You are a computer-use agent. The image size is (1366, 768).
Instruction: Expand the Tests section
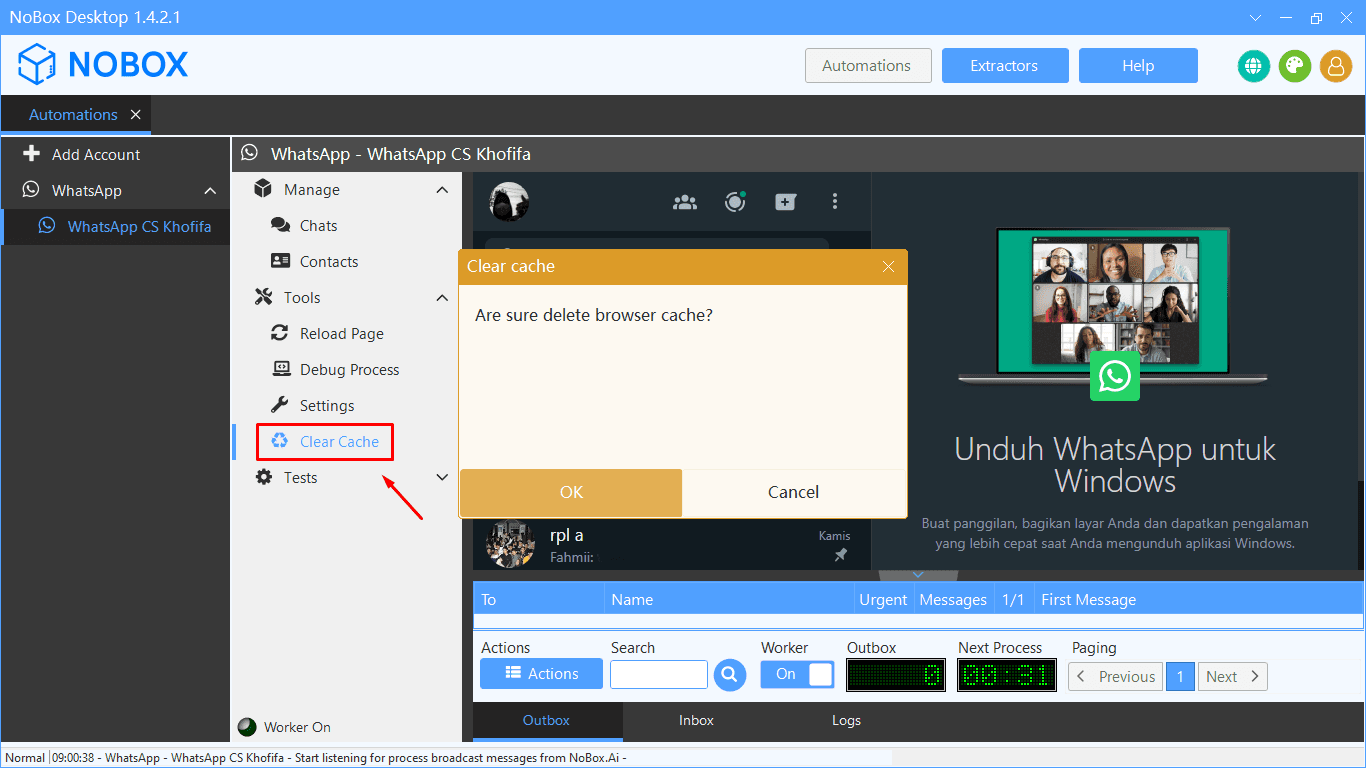pyautogui.click(x=442, y=477)
